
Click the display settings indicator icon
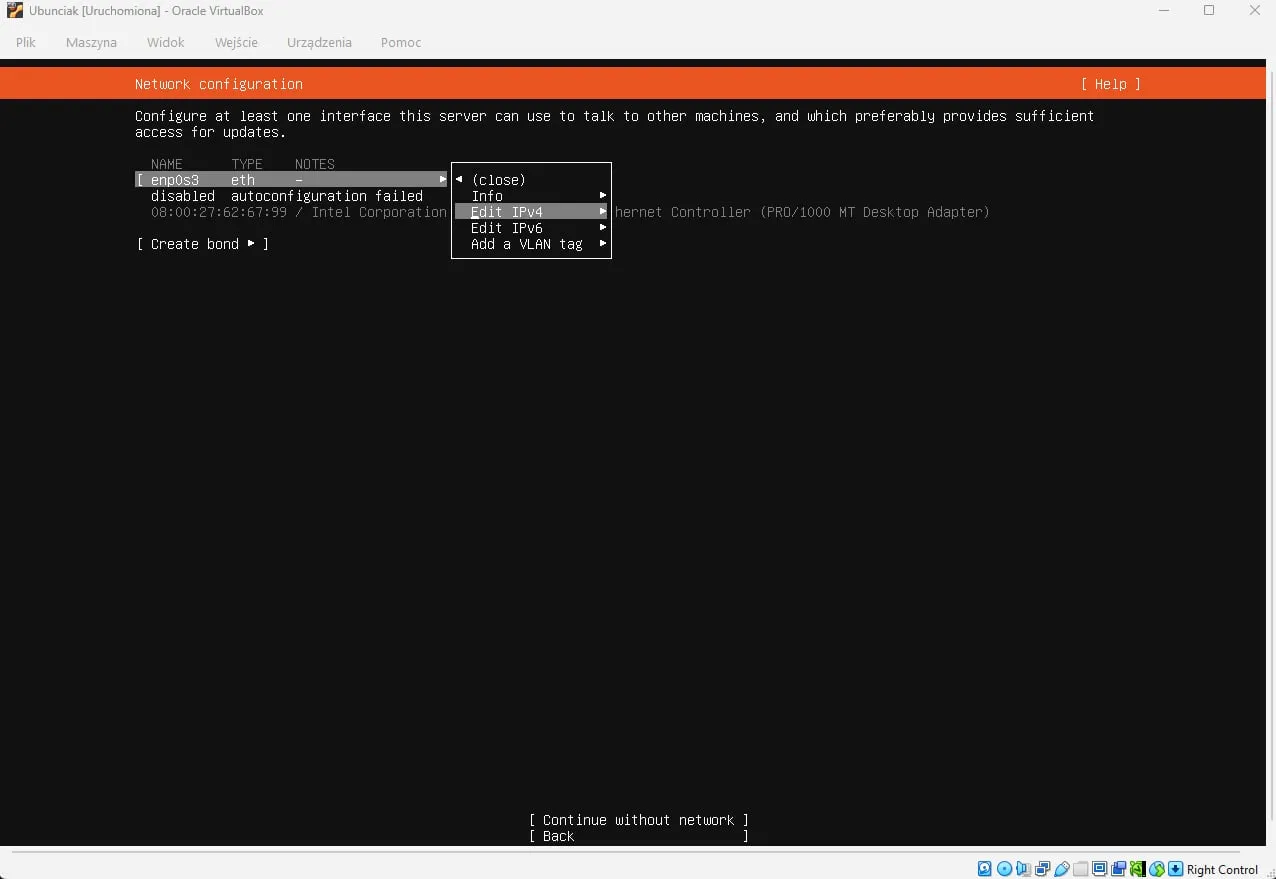[1099, 869]
